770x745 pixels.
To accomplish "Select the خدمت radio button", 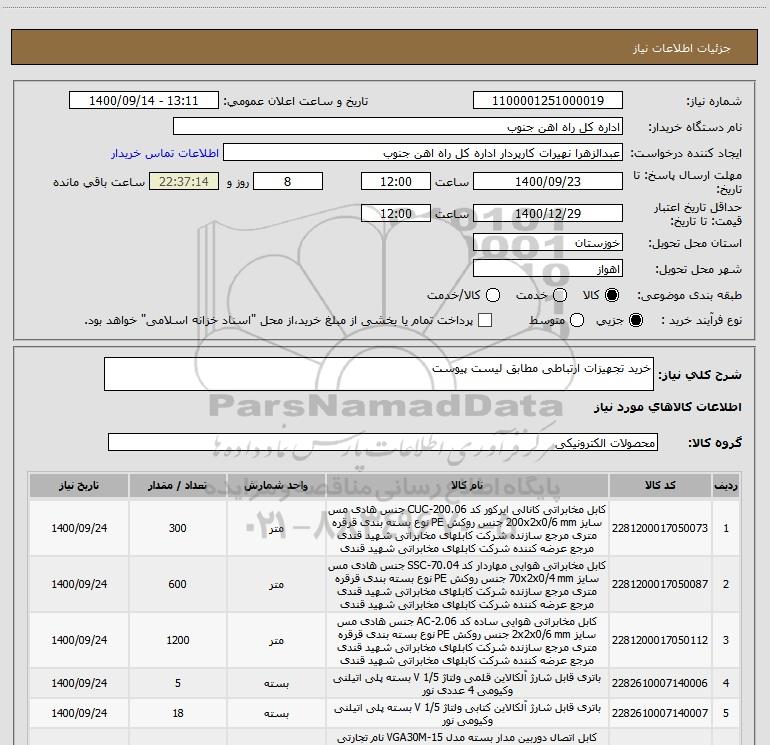I will [x=560, y=295].
